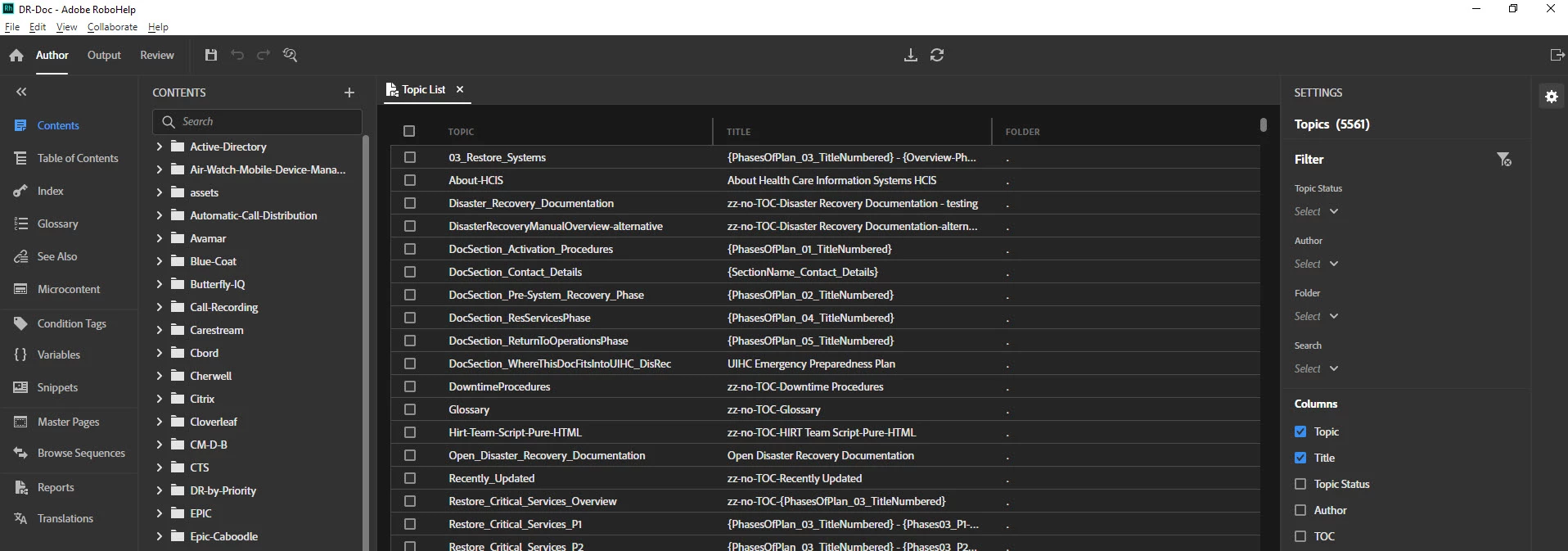Screen dimensions: 1568x551
Task: Click the download/import icon in toolbar
Action: (x=910, y=55)
